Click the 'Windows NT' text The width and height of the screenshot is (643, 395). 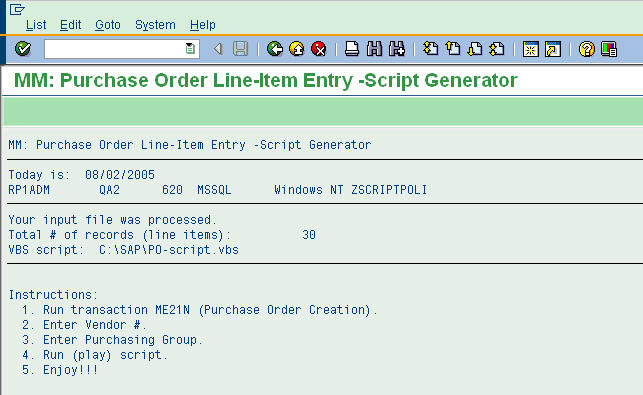(x=309, y=190)
